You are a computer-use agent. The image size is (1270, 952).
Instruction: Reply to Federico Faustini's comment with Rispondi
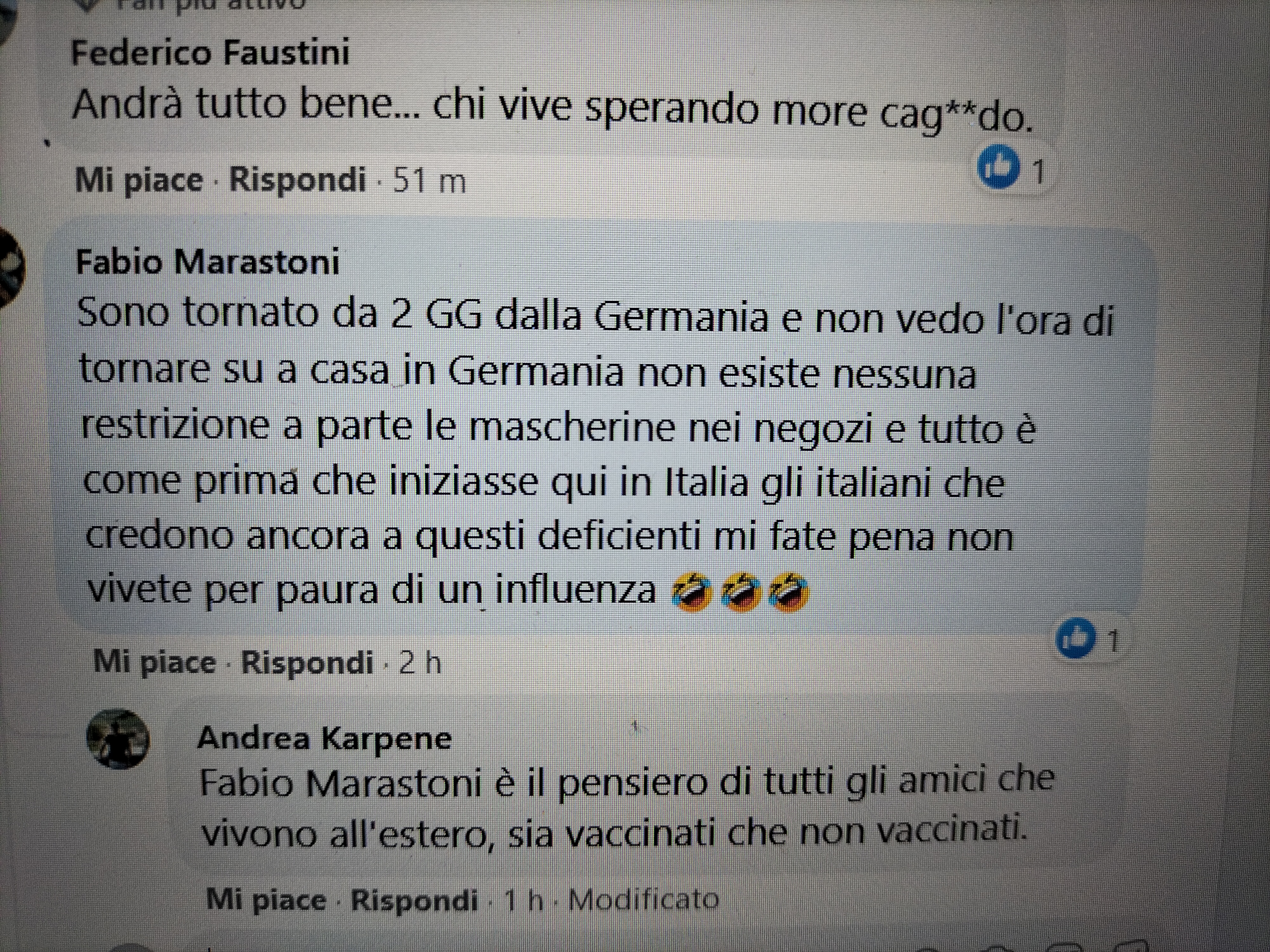[297, 180]
